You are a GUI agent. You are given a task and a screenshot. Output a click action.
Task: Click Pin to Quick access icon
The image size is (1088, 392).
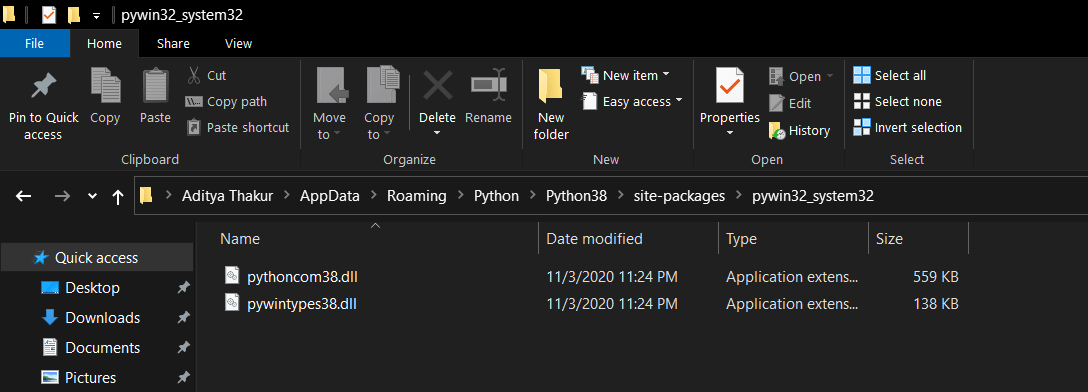coord(43,87)
